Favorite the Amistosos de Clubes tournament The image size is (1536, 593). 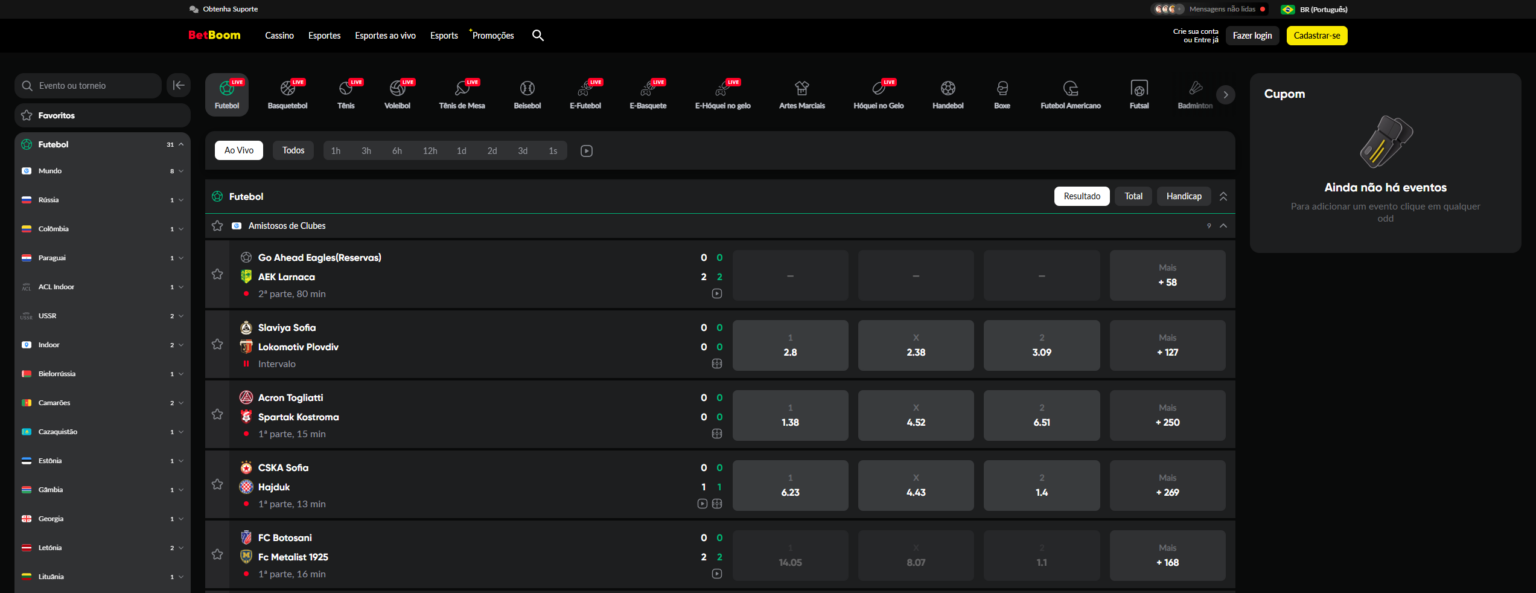tap(217, 226)
